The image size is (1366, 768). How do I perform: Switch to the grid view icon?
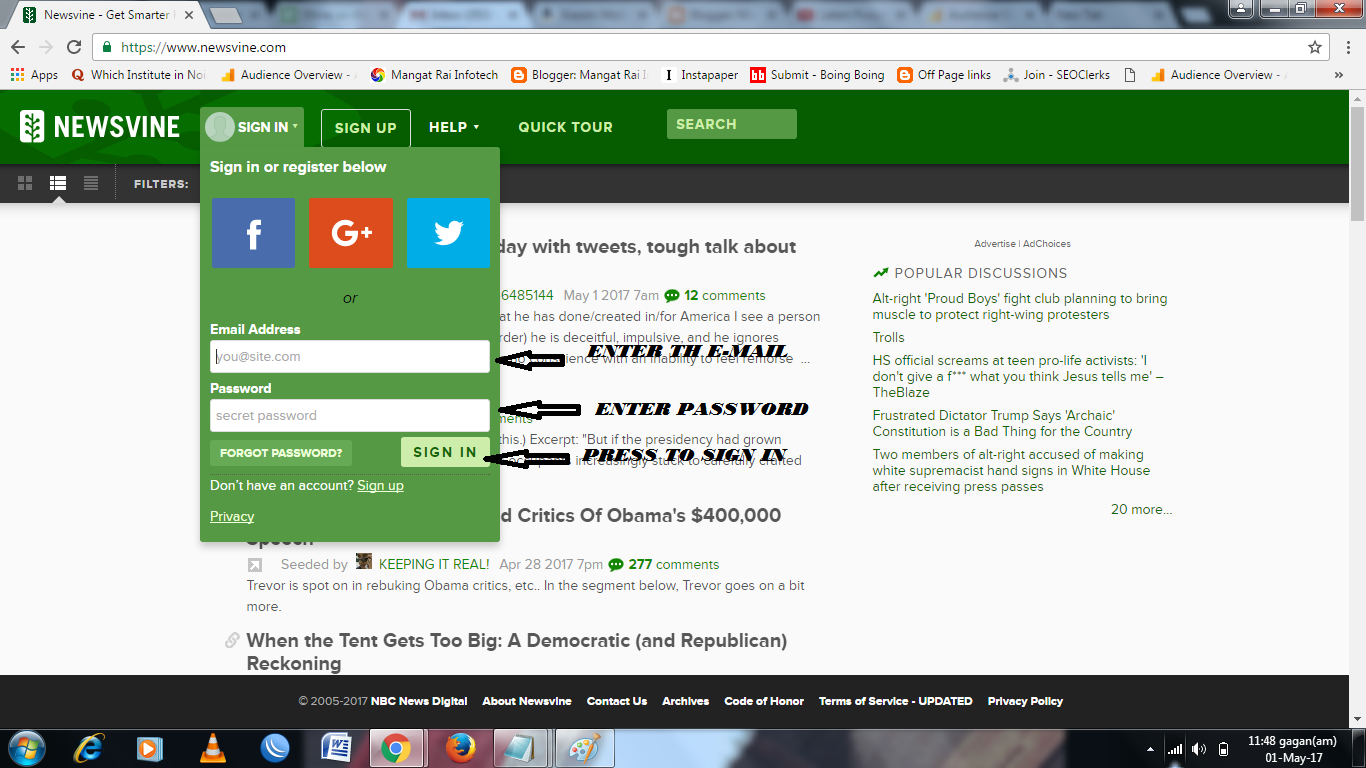pos(25,183)
